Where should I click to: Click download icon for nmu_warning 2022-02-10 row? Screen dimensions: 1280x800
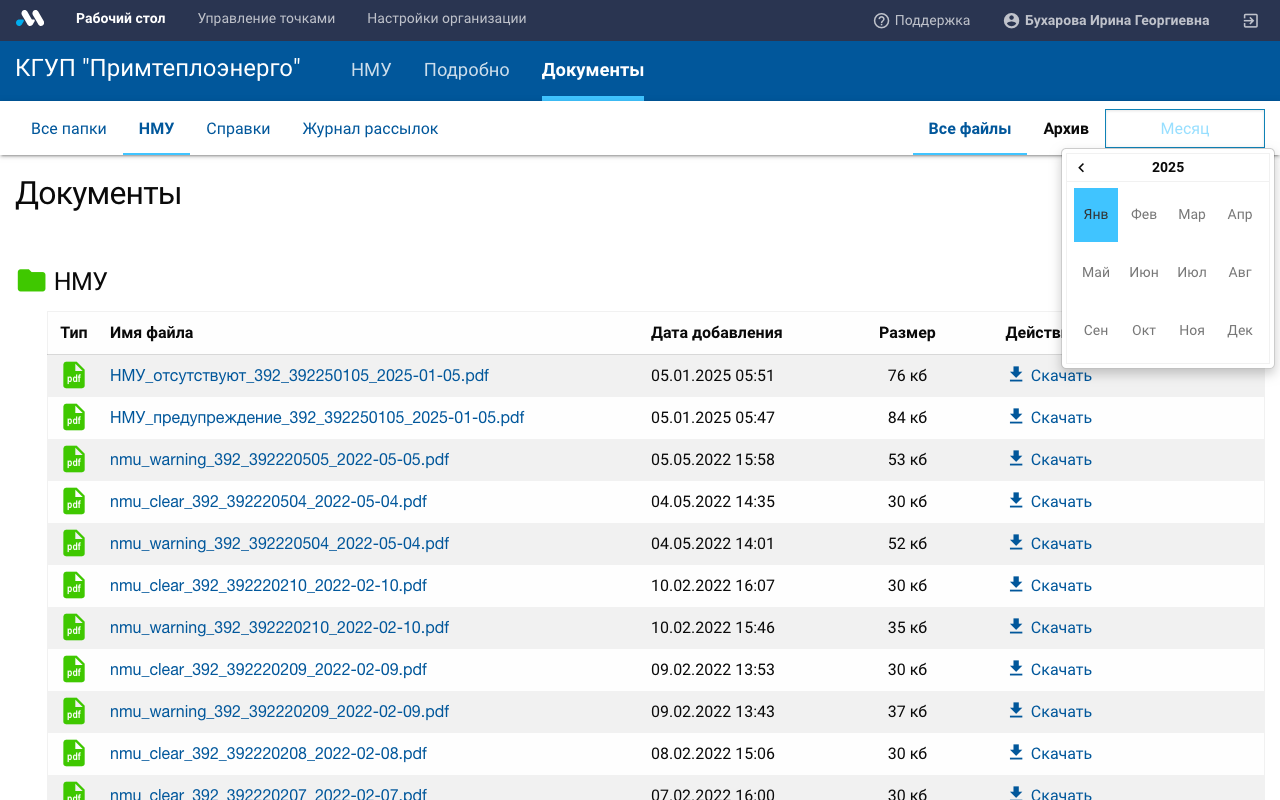pyautogui.click(x=1016, y=626)
